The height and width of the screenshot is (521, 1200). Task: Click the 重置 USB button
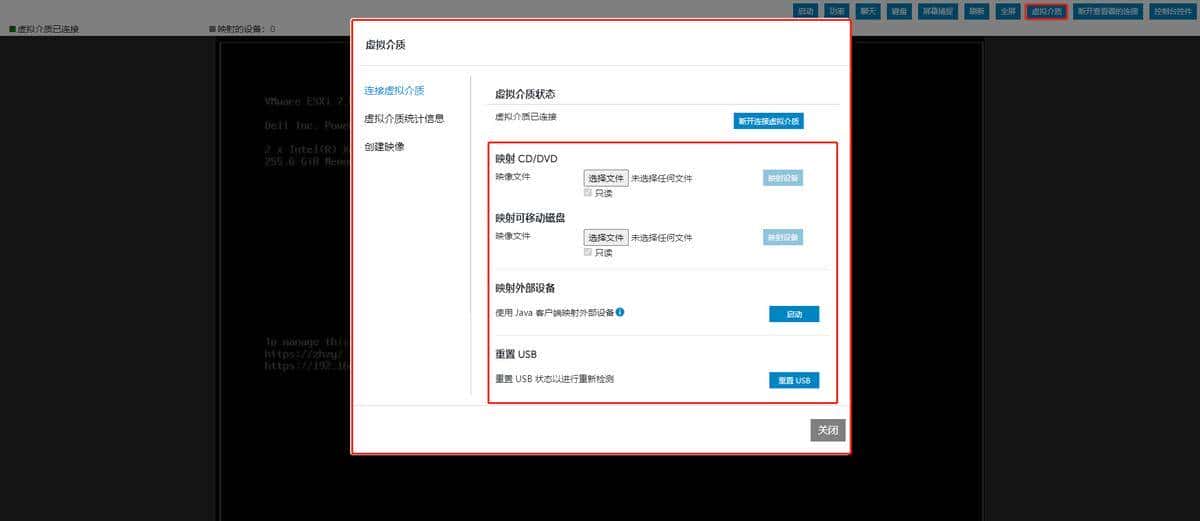pos(794,380)
